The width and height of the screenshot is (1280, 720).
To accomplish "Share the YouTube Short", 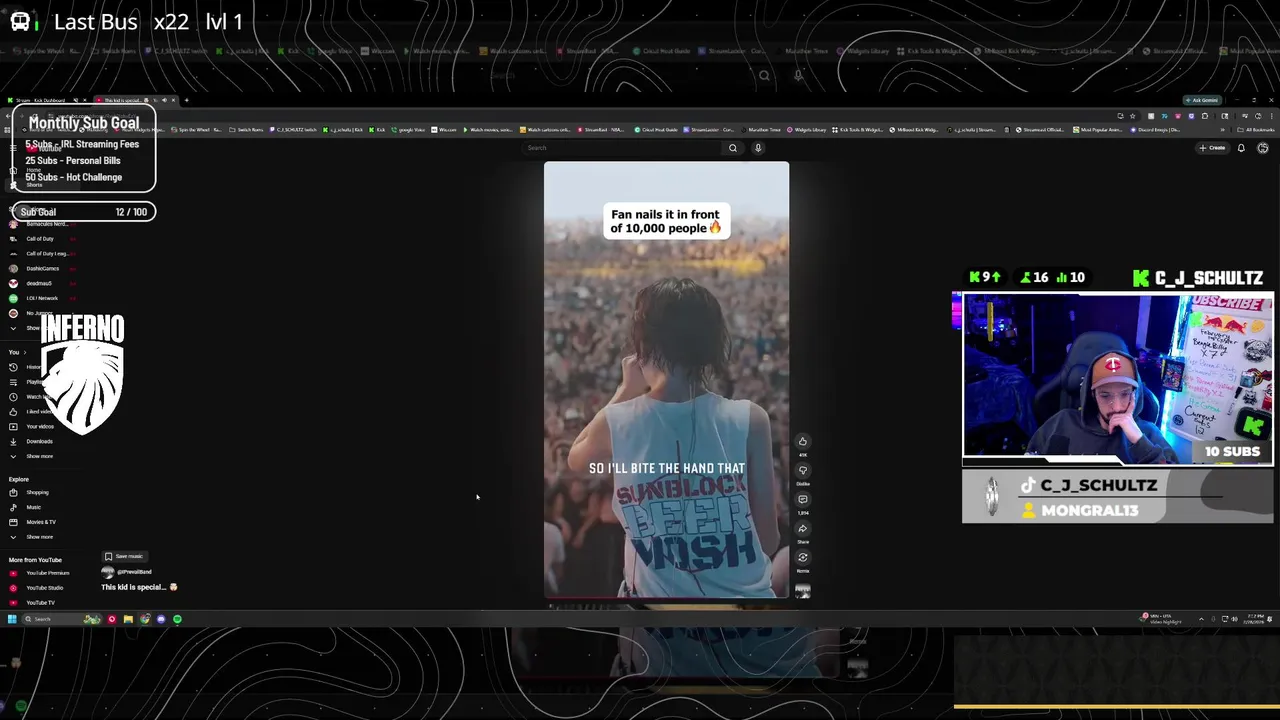I will [x=802, y=529].
